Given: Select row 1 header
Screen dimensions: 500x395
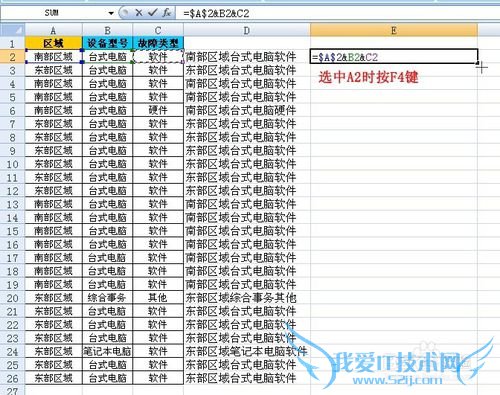Looking at the screenshot, I should click(x=12, y=43).
